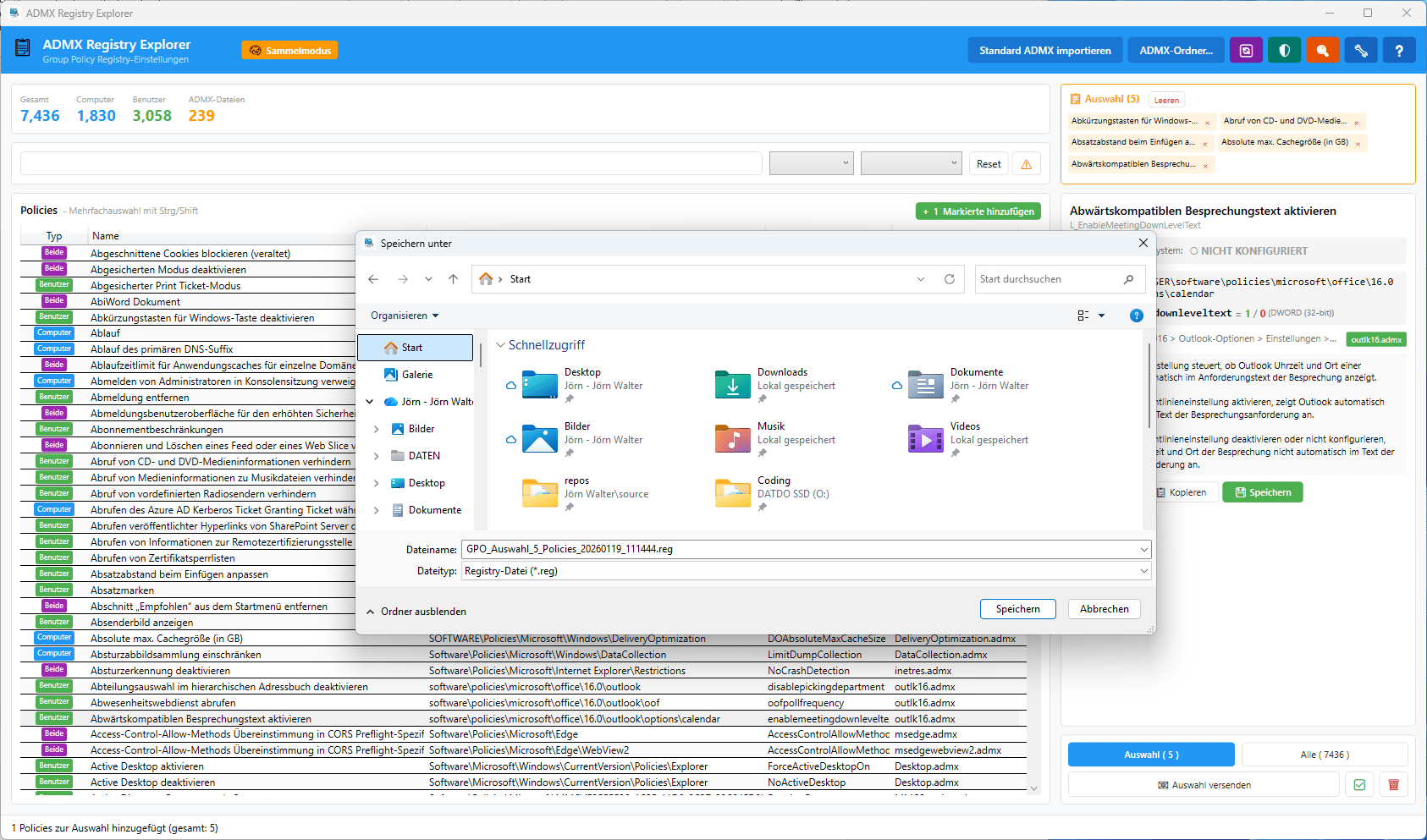
Task: Click the green checkmark box icon
Action: [x=1359, y=785]
